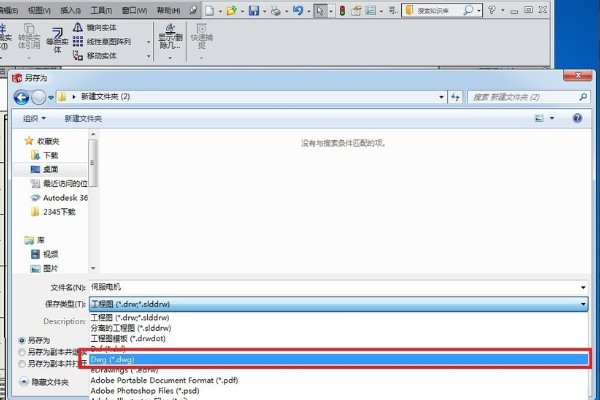Screen dimensions: 600x400
Task: Select 桌面 in the navigation pane
Action: (44, 170)
